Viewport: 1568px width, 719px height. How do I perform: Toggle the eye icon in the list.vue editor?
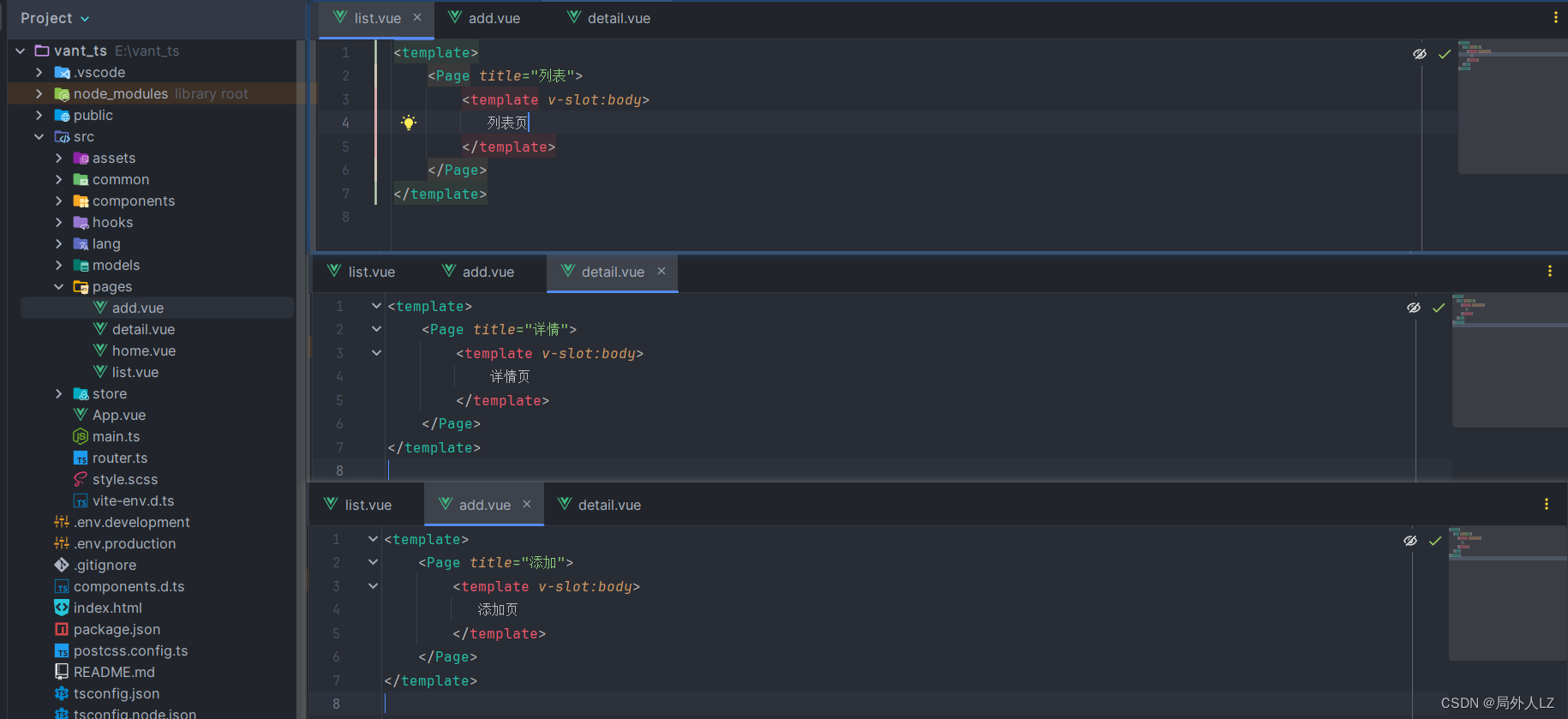1420,54
